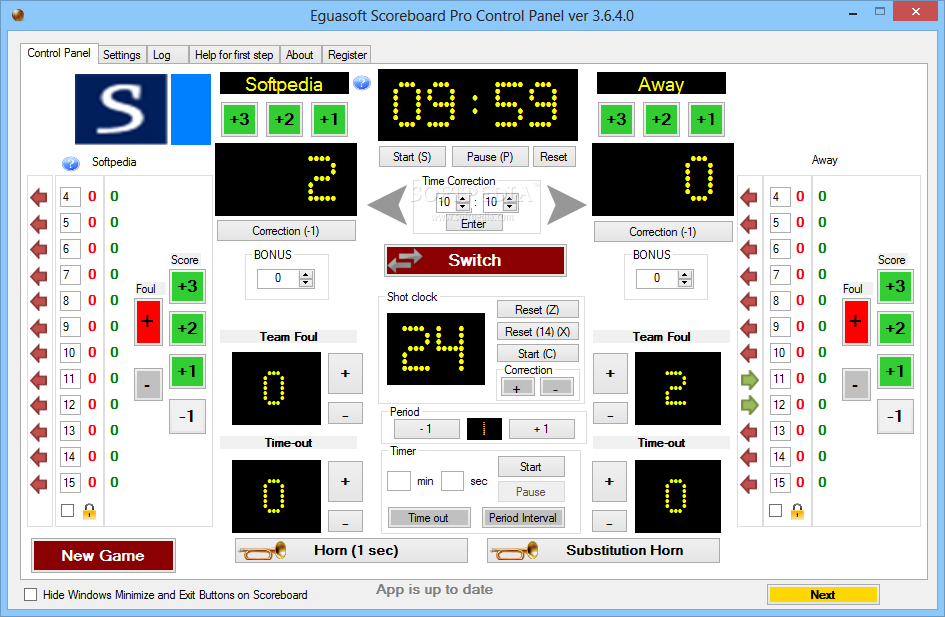Screen dimensions: 945x617
Task: Click Softpedia Correction (-1) button
Action: [286, 231]
